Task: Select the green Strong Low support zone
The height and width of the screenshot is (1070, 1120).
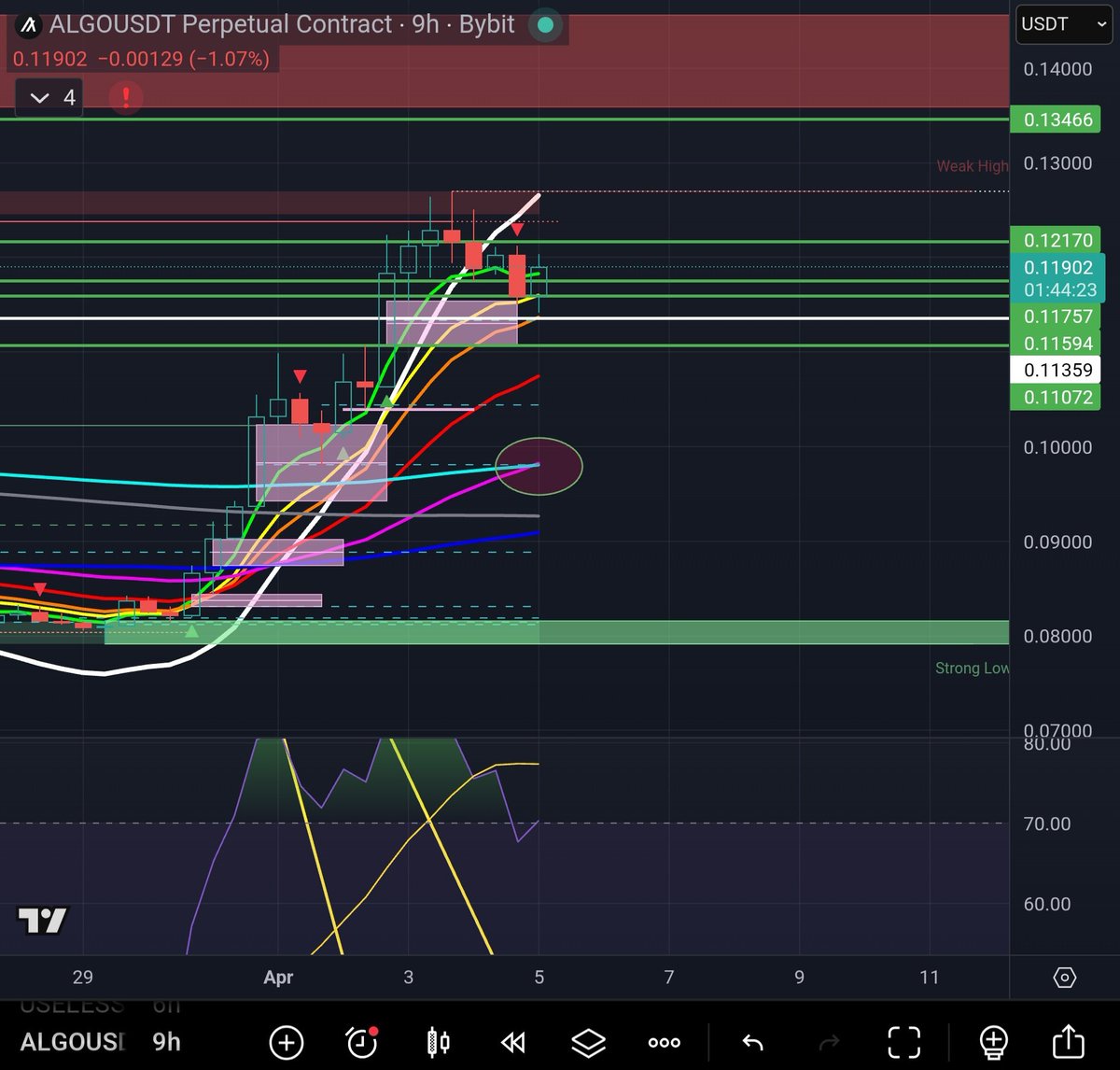Action: point(557,632)
